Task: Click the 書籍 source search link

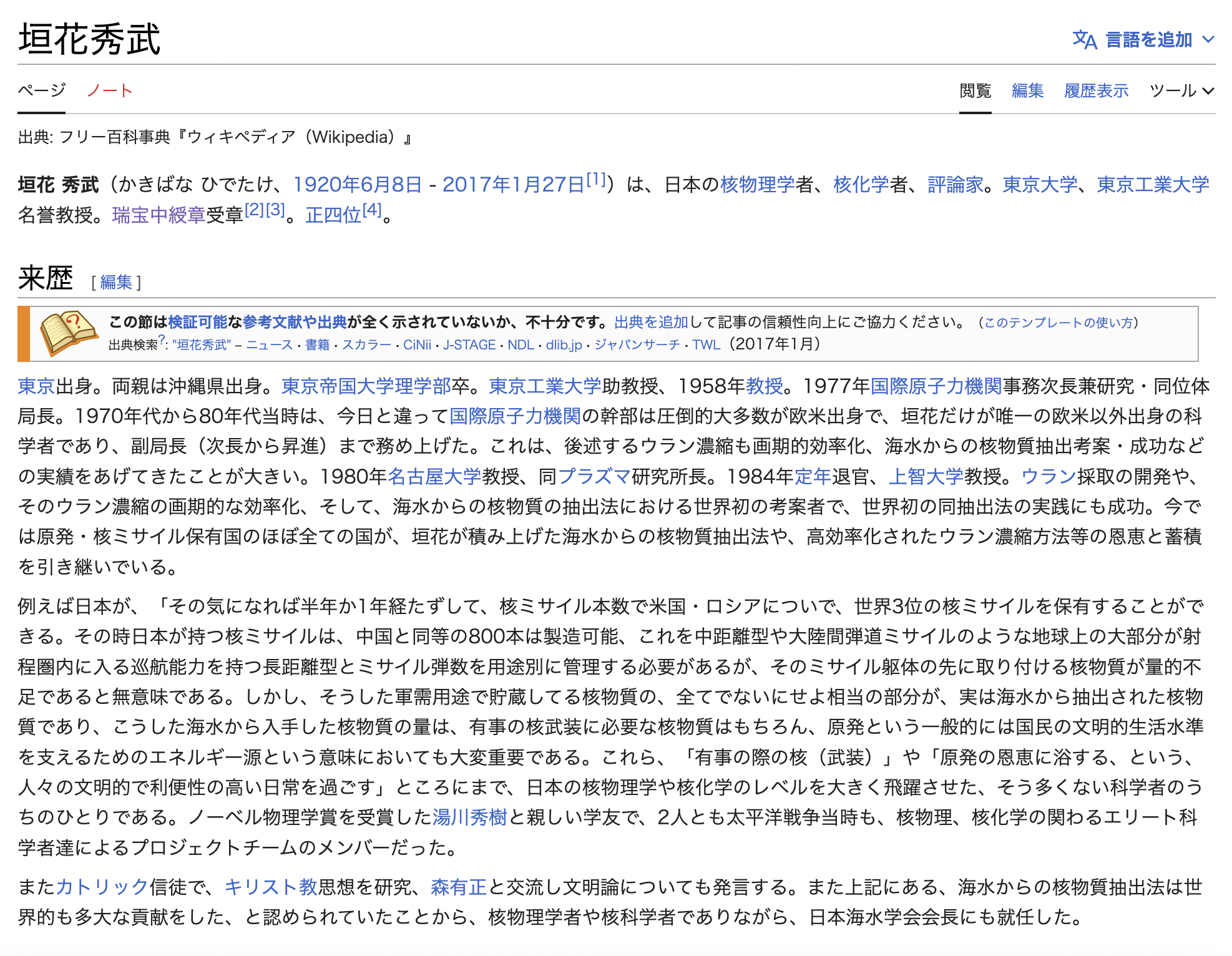Action: coord(317,345)
